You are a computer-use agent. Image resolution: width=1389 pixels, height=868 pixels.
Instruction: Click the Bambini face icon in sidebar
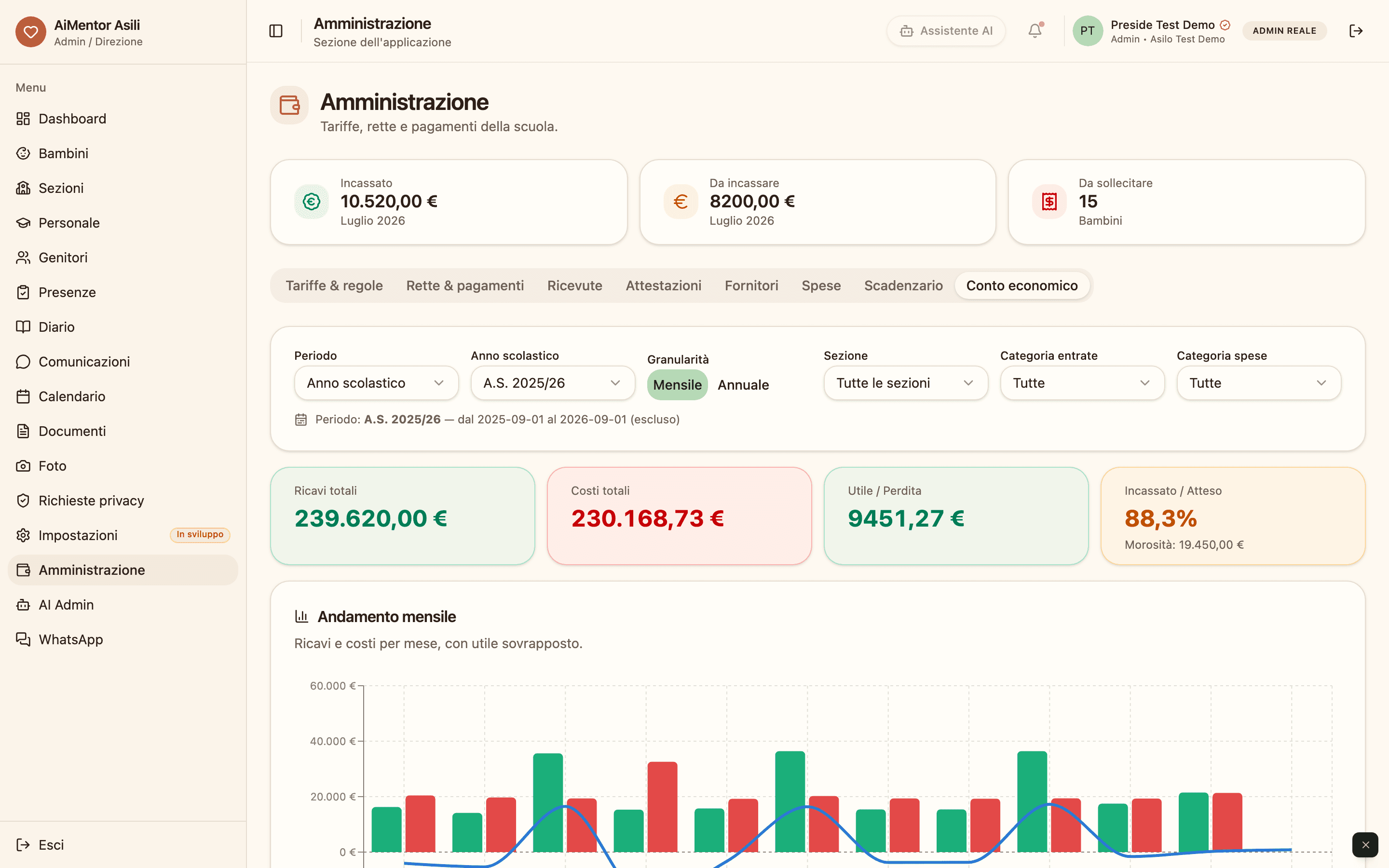point(23,153)
